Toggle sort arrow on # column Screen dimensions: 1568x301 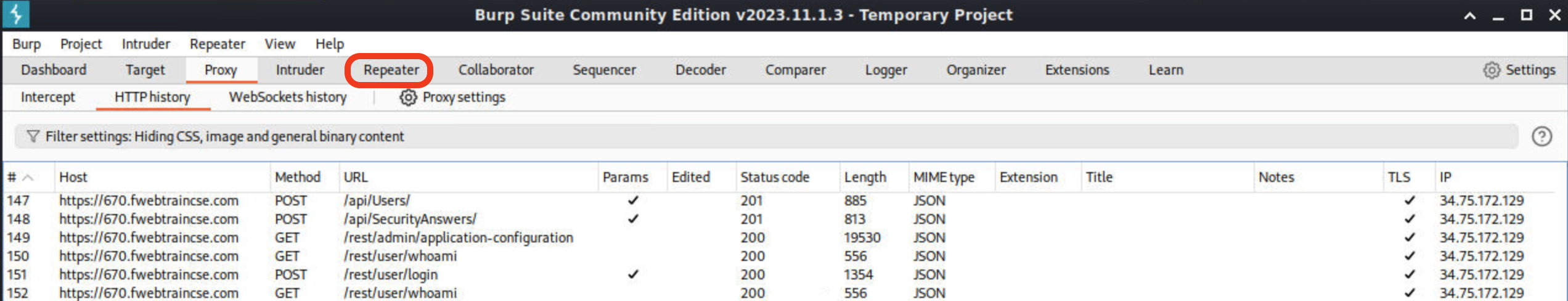pos(28,178)
